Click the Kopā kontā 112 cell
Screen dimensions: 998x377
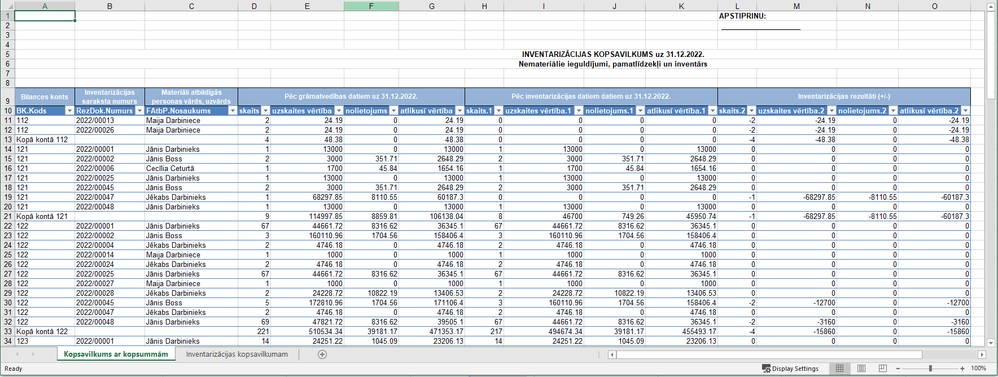tap(45, 139)
